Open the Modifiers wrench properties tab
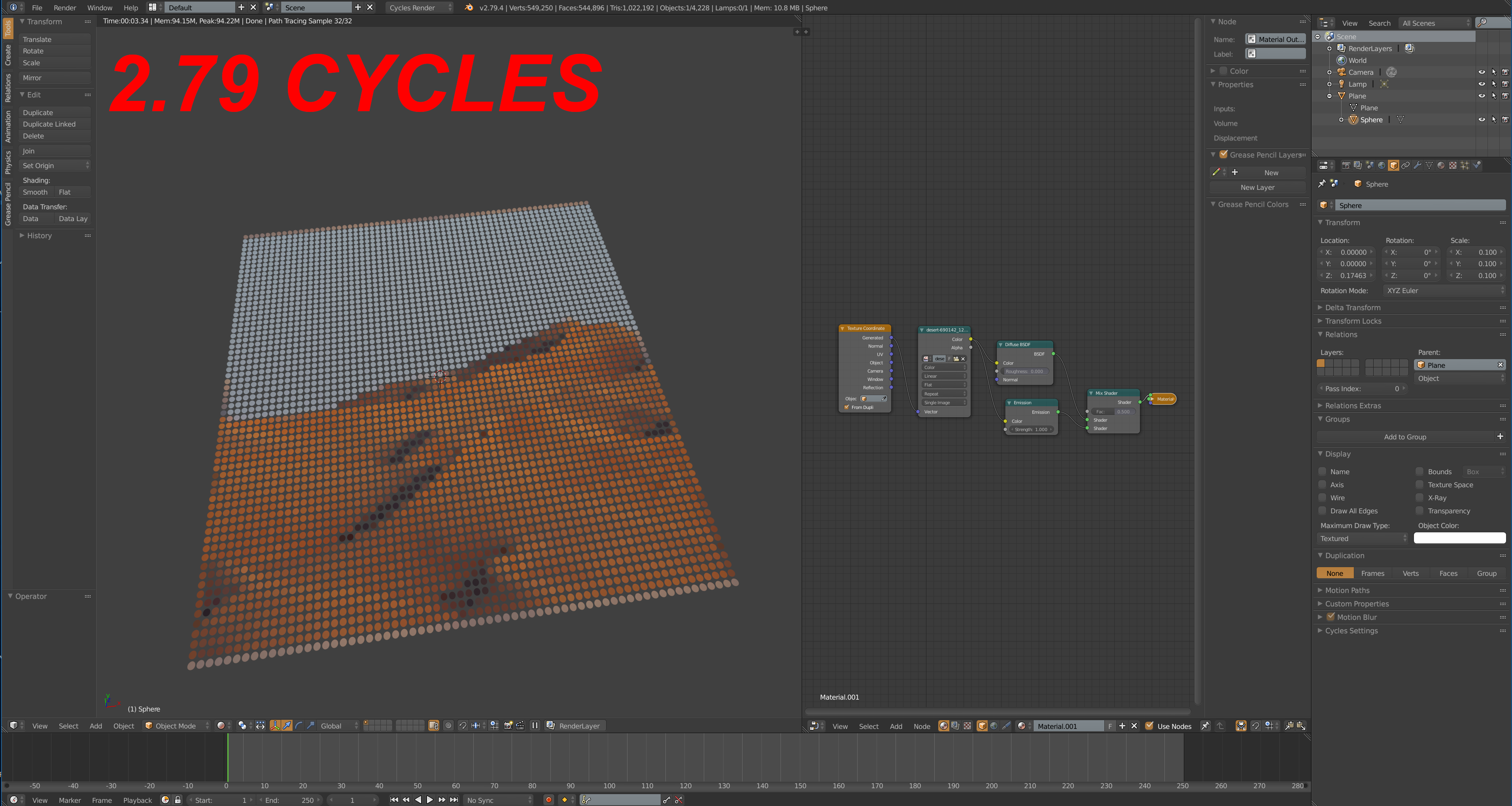Screen dimensions: 1512x806 (x=1417, y=166)
